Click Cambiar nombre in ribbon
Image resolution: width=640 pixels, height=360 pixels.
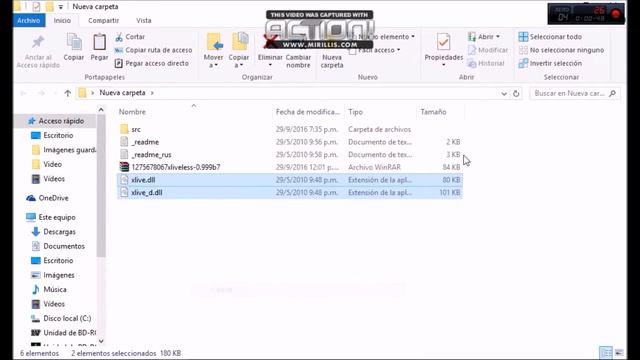pyautogui.click(x=298, y=61)
